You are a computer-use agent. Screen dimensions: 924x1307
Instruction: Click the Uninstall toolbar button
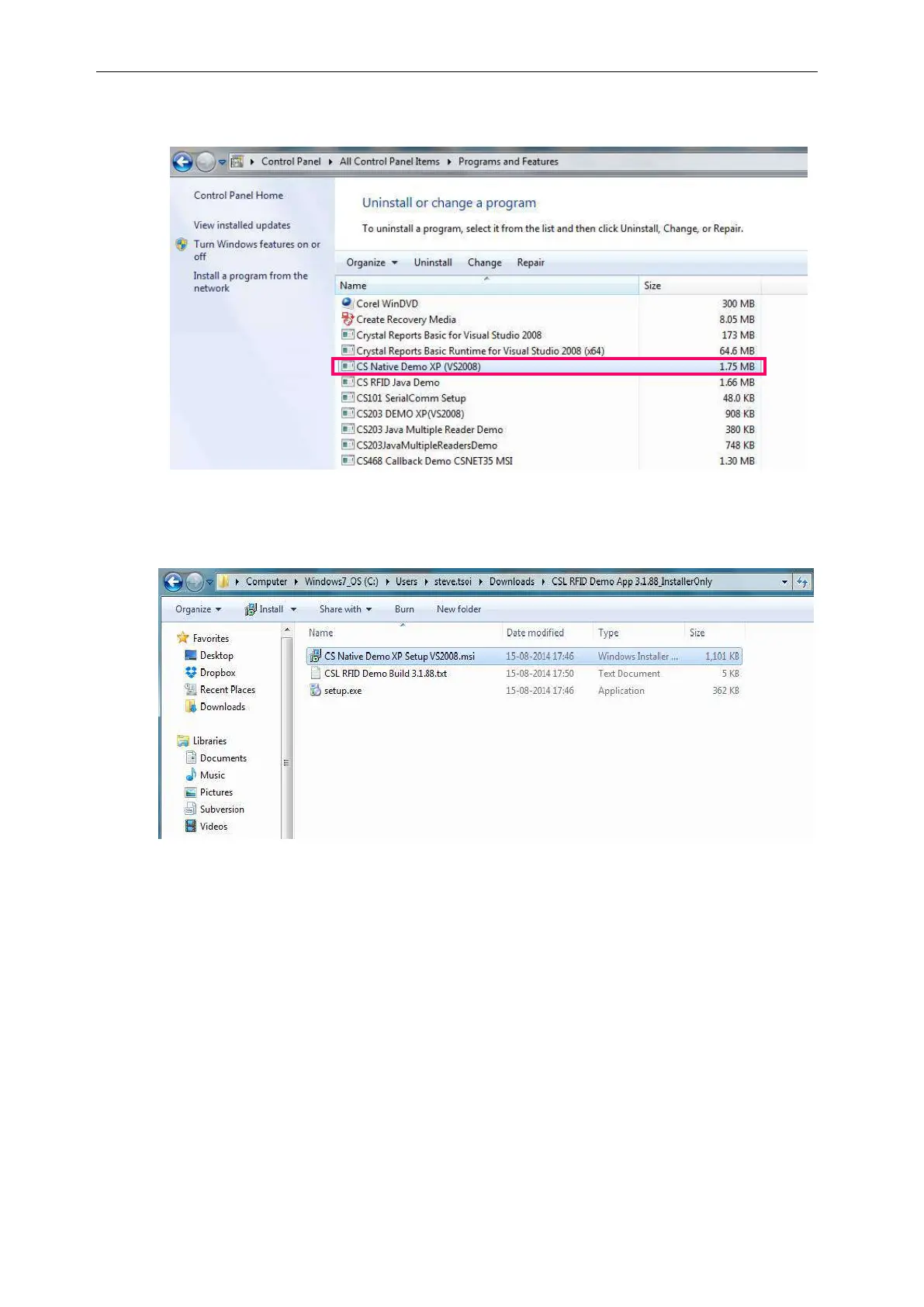pos(433,262)
